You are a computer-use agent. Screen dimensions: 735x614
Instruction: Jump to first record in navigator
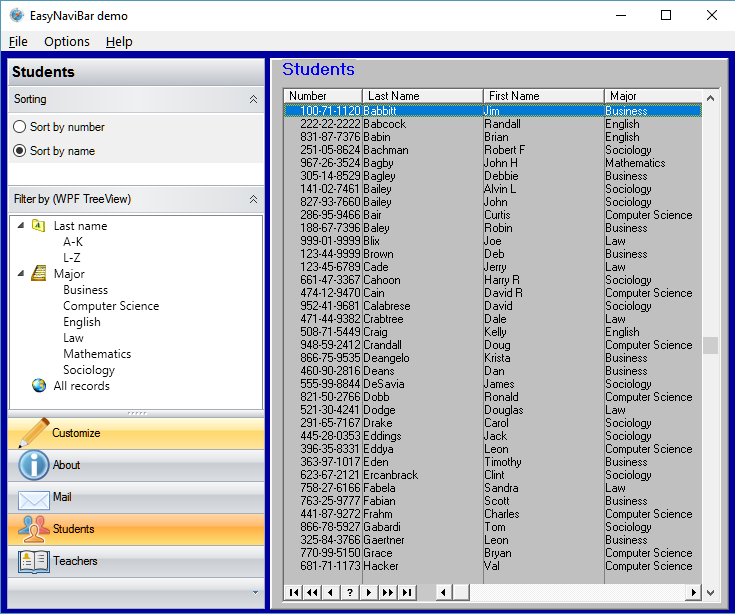tap(294, 593)
